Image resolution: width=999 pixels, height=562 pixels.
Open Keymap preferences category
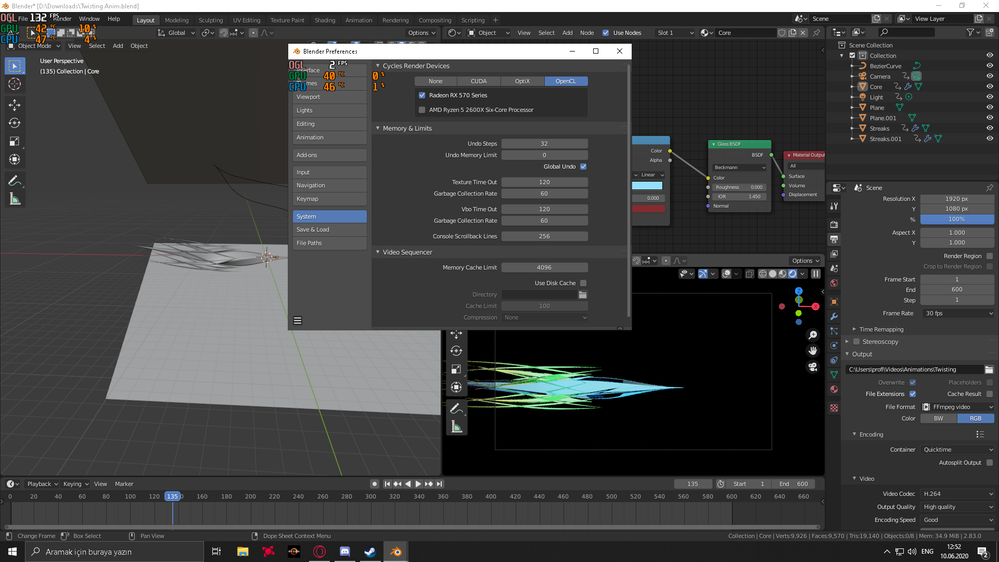point(329,199)
